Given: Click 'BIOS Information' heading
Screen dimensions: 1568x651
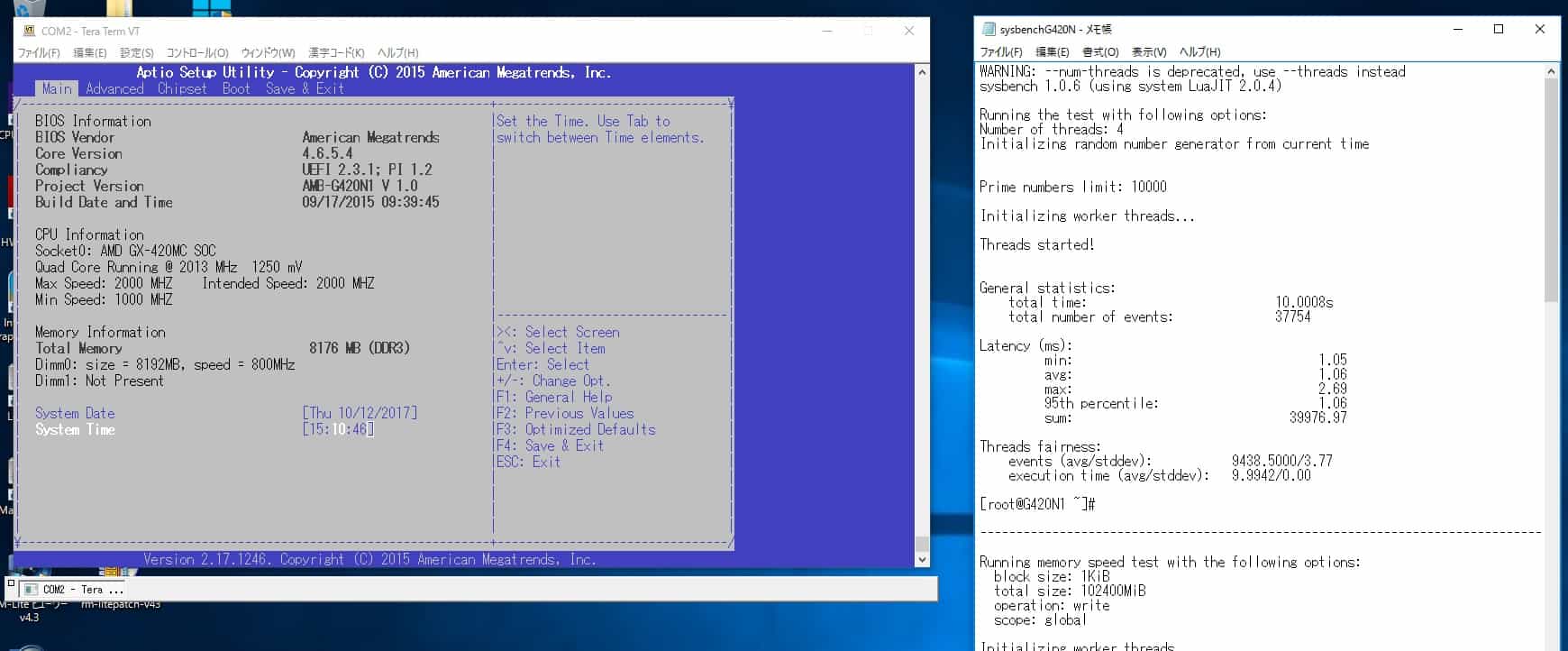Looking at the screenshot, I should (93, 121).
